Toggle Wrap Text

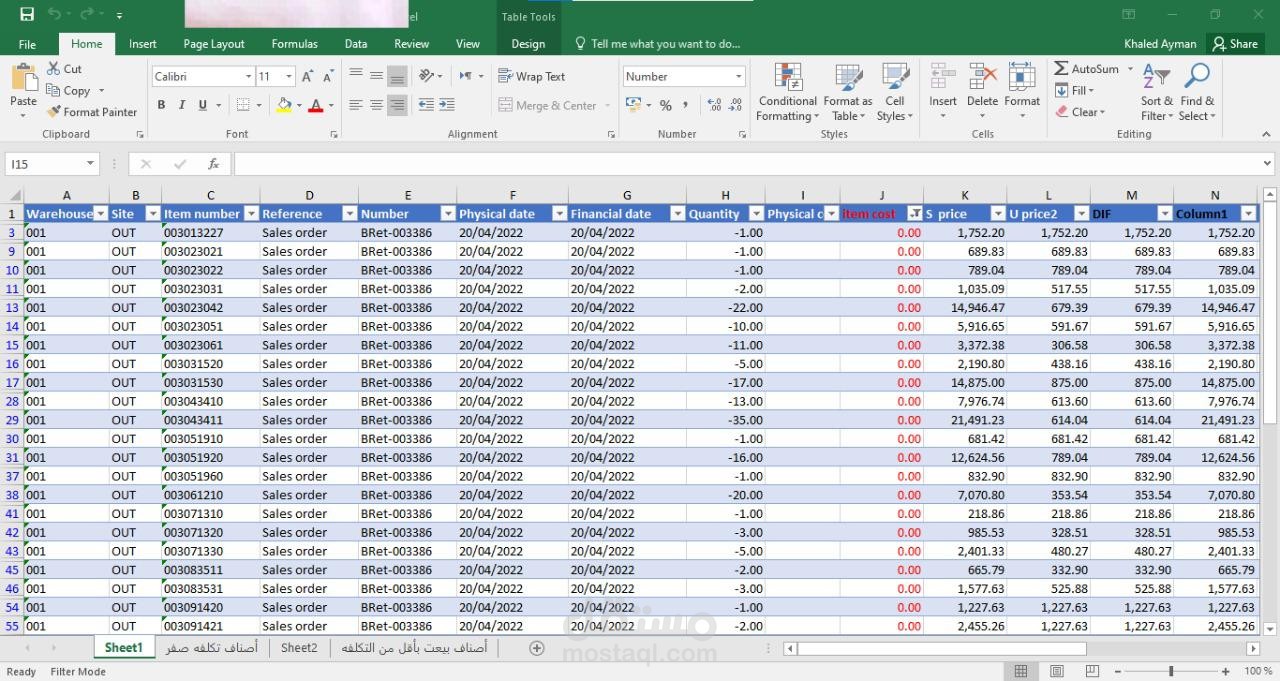tap(532, 76)
